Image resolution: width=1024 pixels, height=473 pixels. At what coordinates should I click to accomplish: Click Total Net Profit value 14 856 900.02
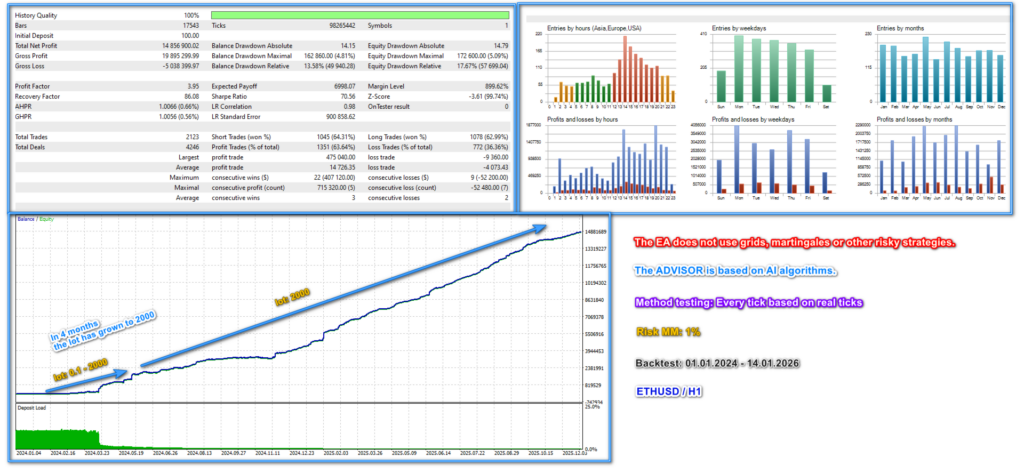(x=181, y=46)
